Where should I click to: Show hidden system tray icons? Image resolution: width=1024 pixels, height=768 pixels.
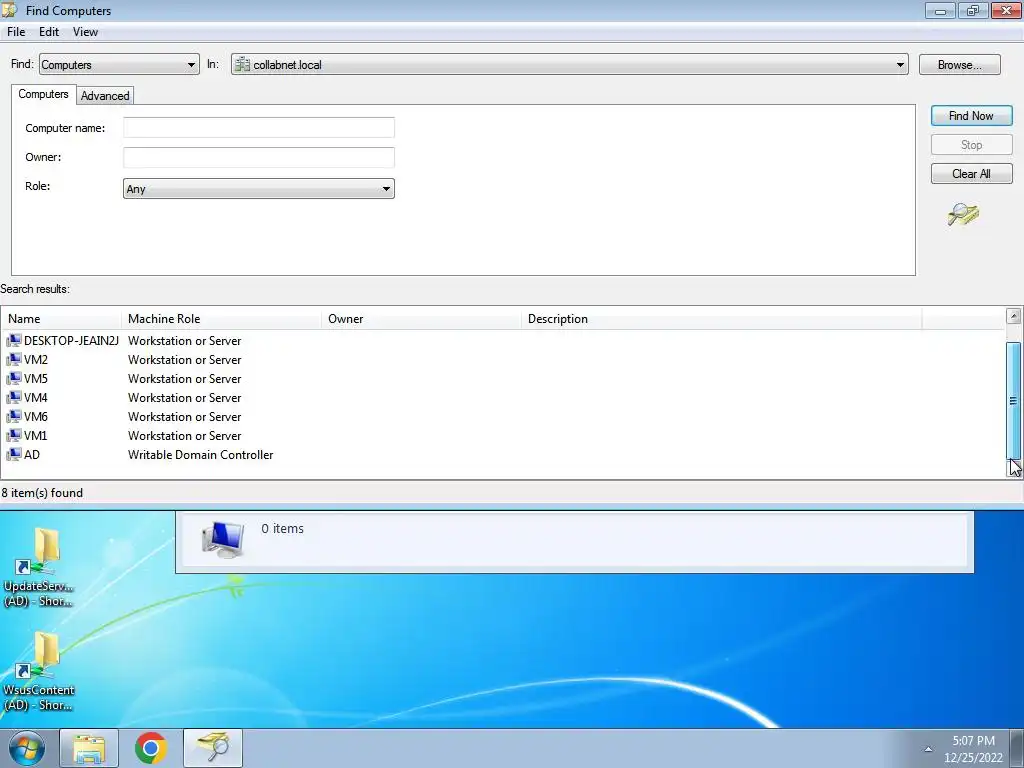(x=928, y=749)
